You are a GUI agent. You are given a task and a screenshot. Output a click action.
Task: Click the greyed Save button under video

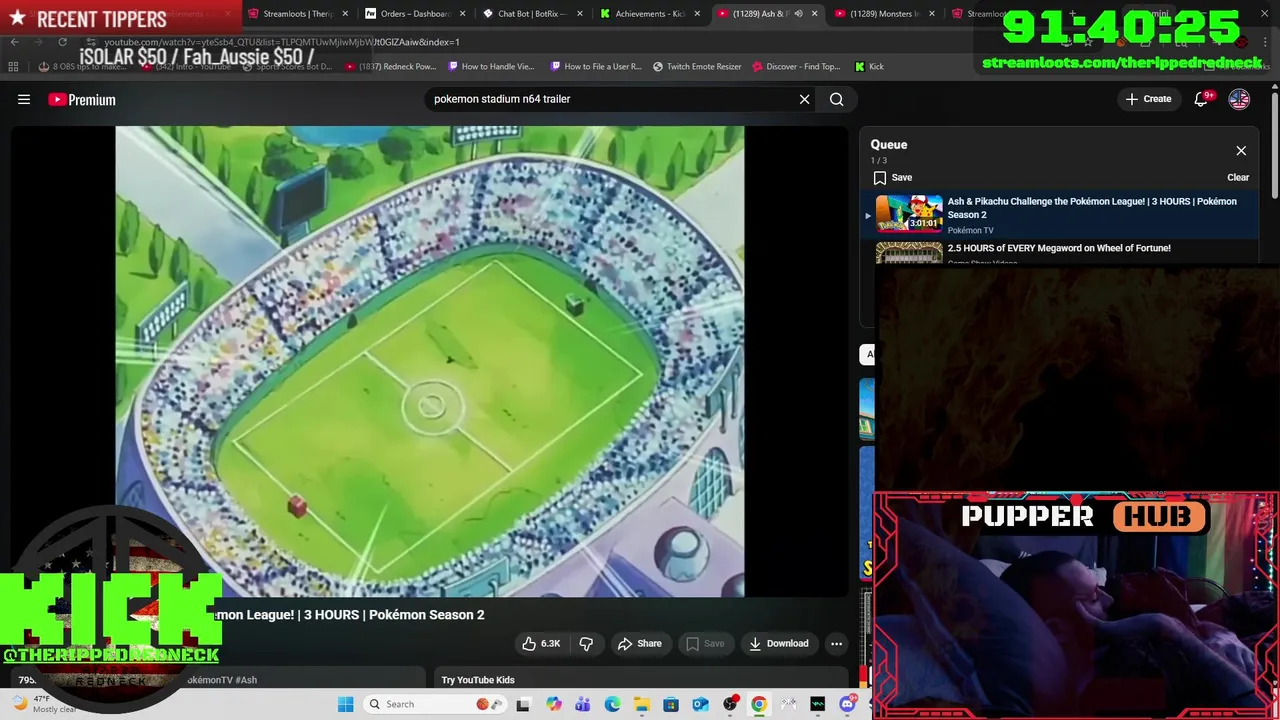[705, 643]
